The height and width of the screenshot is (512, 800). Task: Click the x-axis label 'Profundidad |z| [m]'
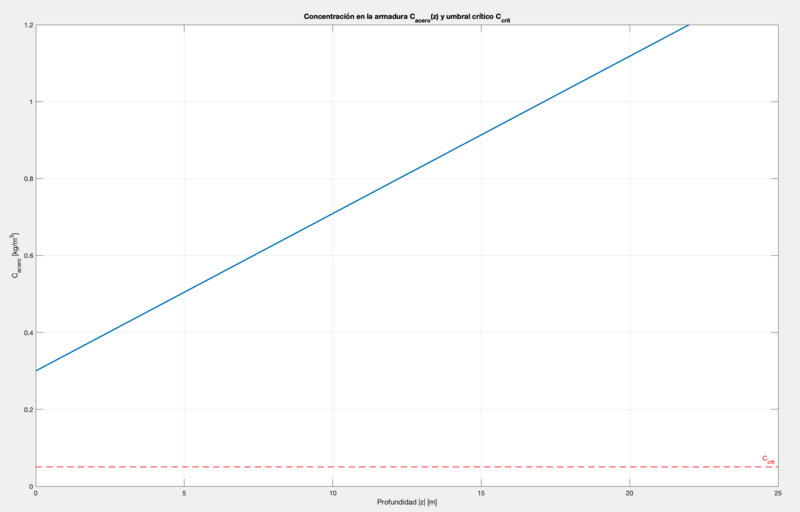point(407,502)
